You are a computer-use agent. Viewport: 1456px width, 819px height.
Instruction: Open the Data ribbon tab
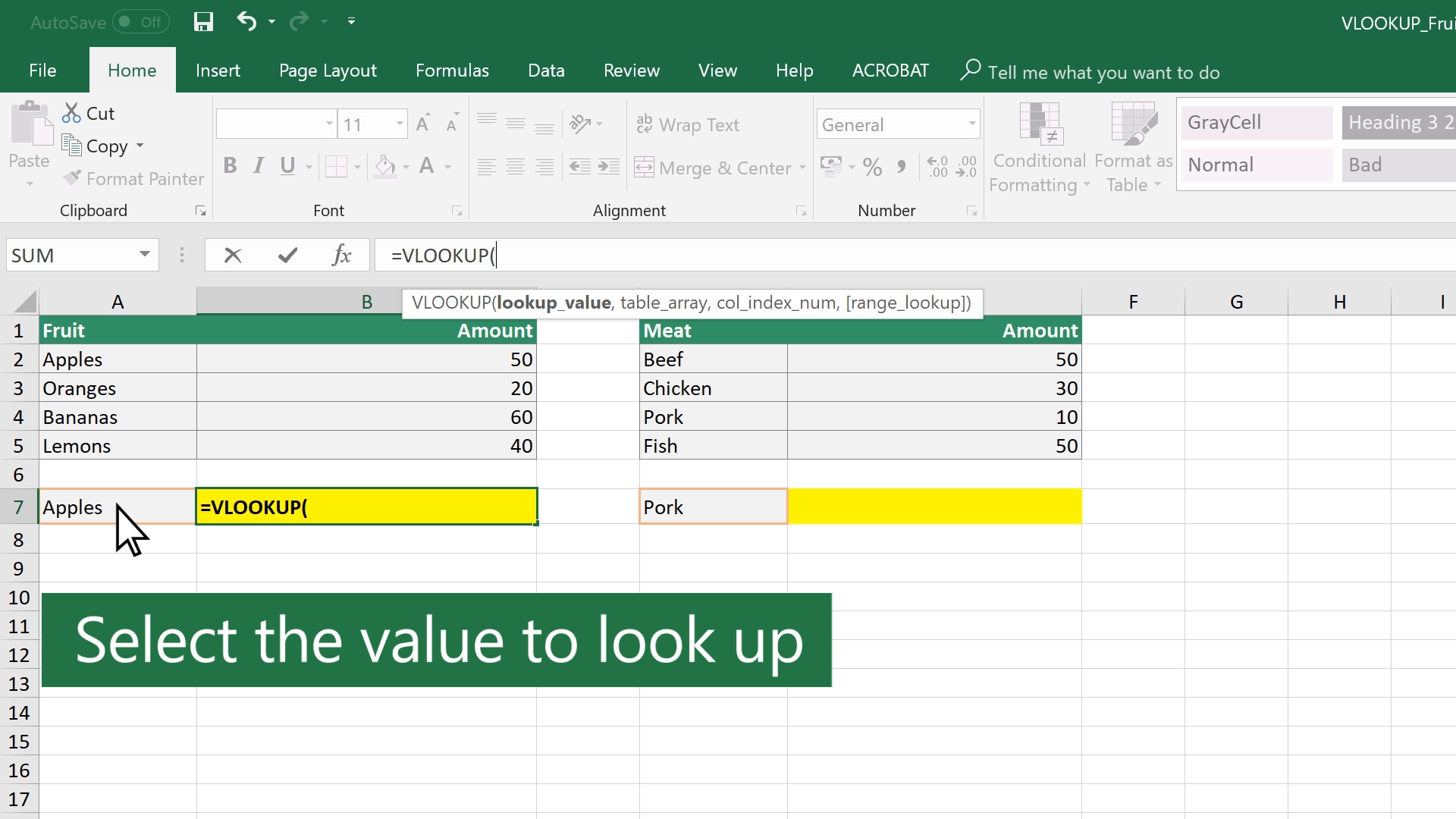coord(546,71)
